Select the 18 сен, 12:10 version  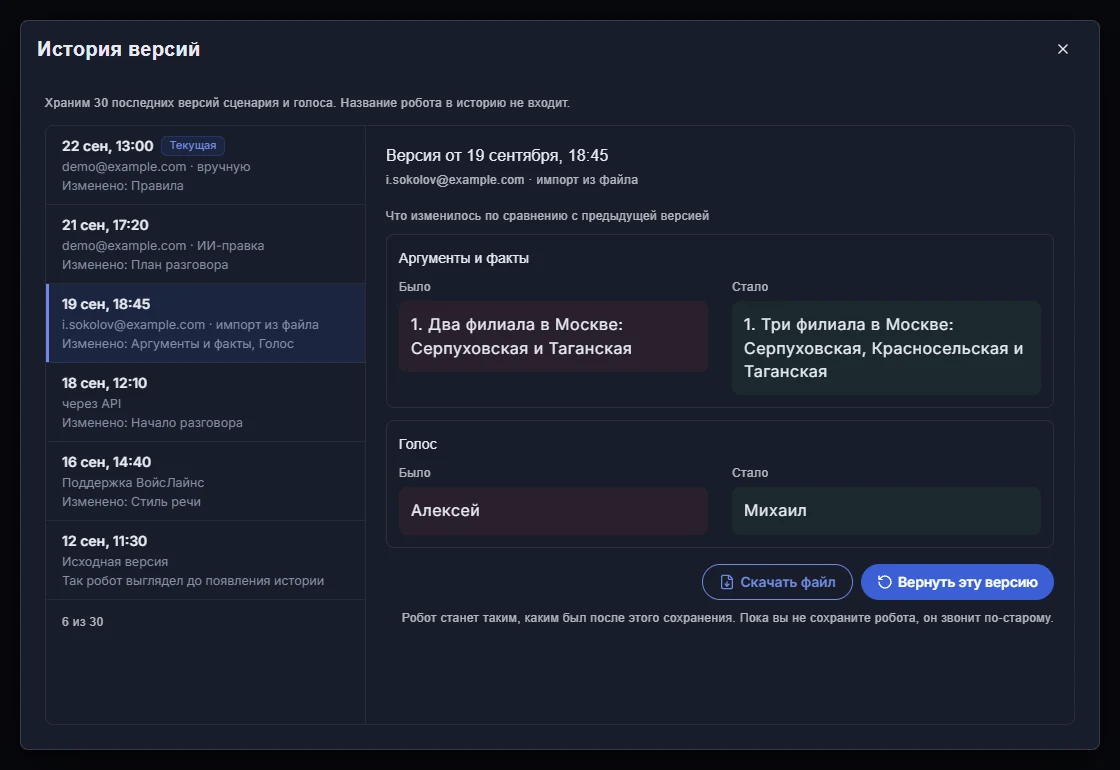pyautogui.click(x=206, y=403)
